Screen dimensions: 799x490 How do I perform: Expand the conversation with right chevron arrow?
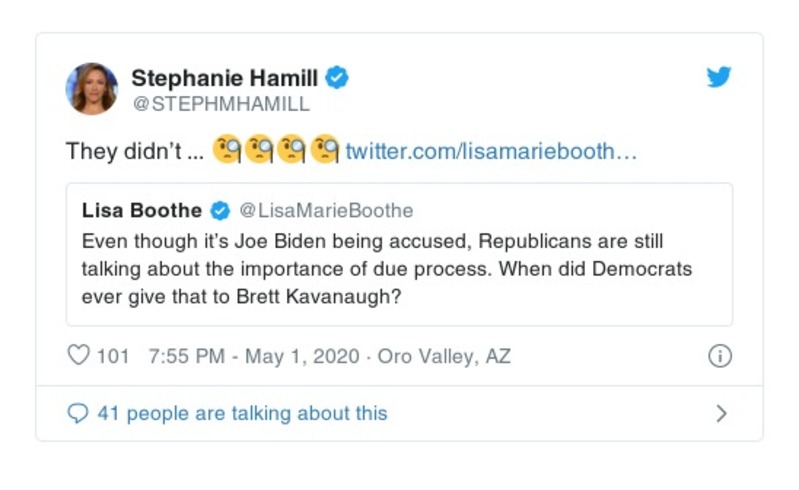click(x=721, y=413)
